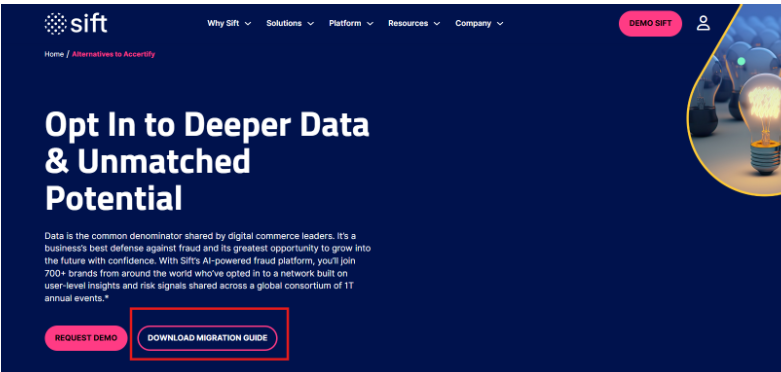
Task: Expand the chevron next to Platform
Action: tap(370, 24)
